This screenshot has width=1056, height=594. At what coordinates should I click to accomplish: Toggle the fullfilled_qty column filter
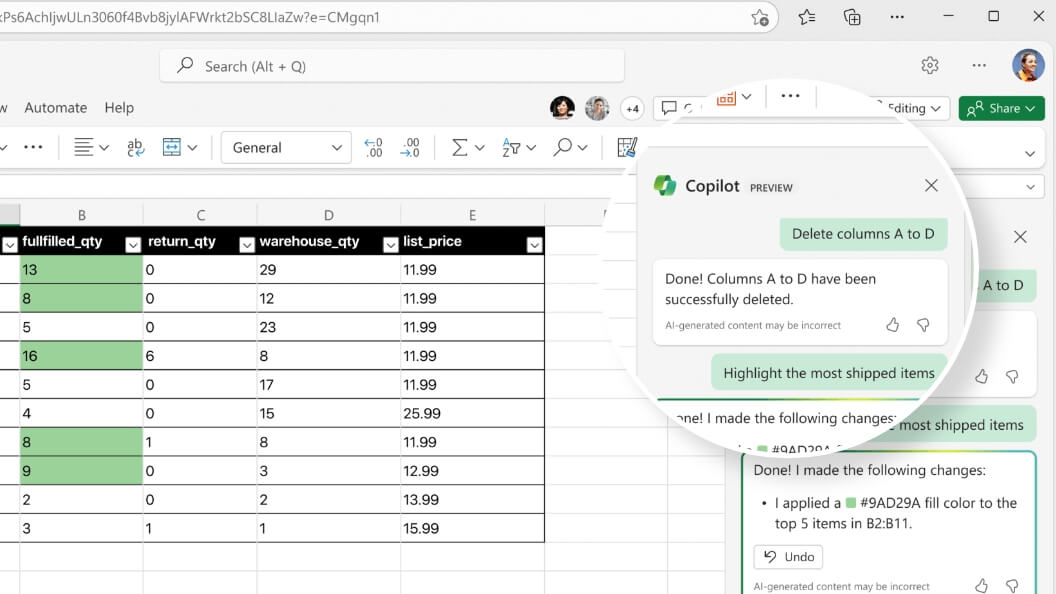[x=132, y=244]
